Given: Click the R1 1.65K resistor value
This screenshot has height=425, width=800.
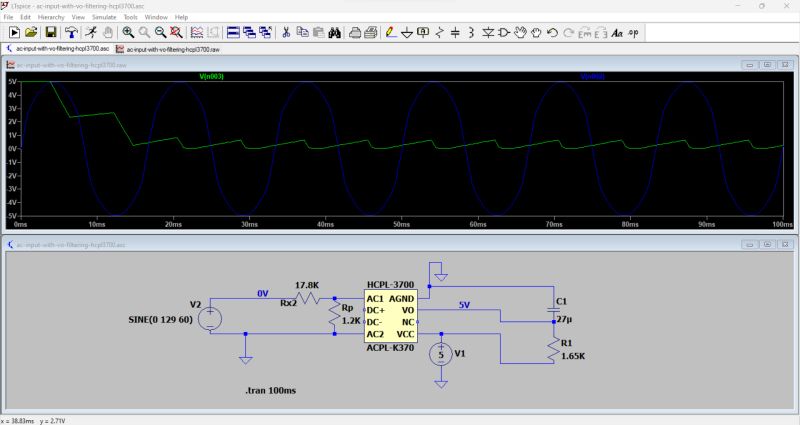Looking at the screenshot, I should (x=573, y=356).
